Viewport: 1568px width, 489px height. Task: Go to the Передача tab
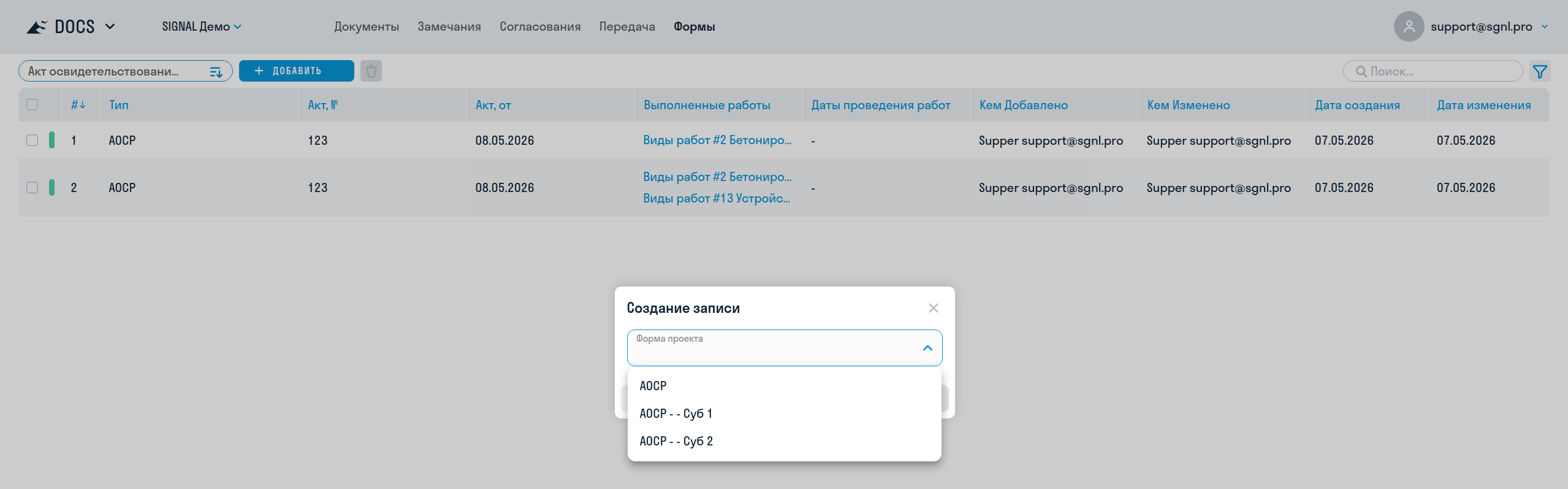(627, 26)
